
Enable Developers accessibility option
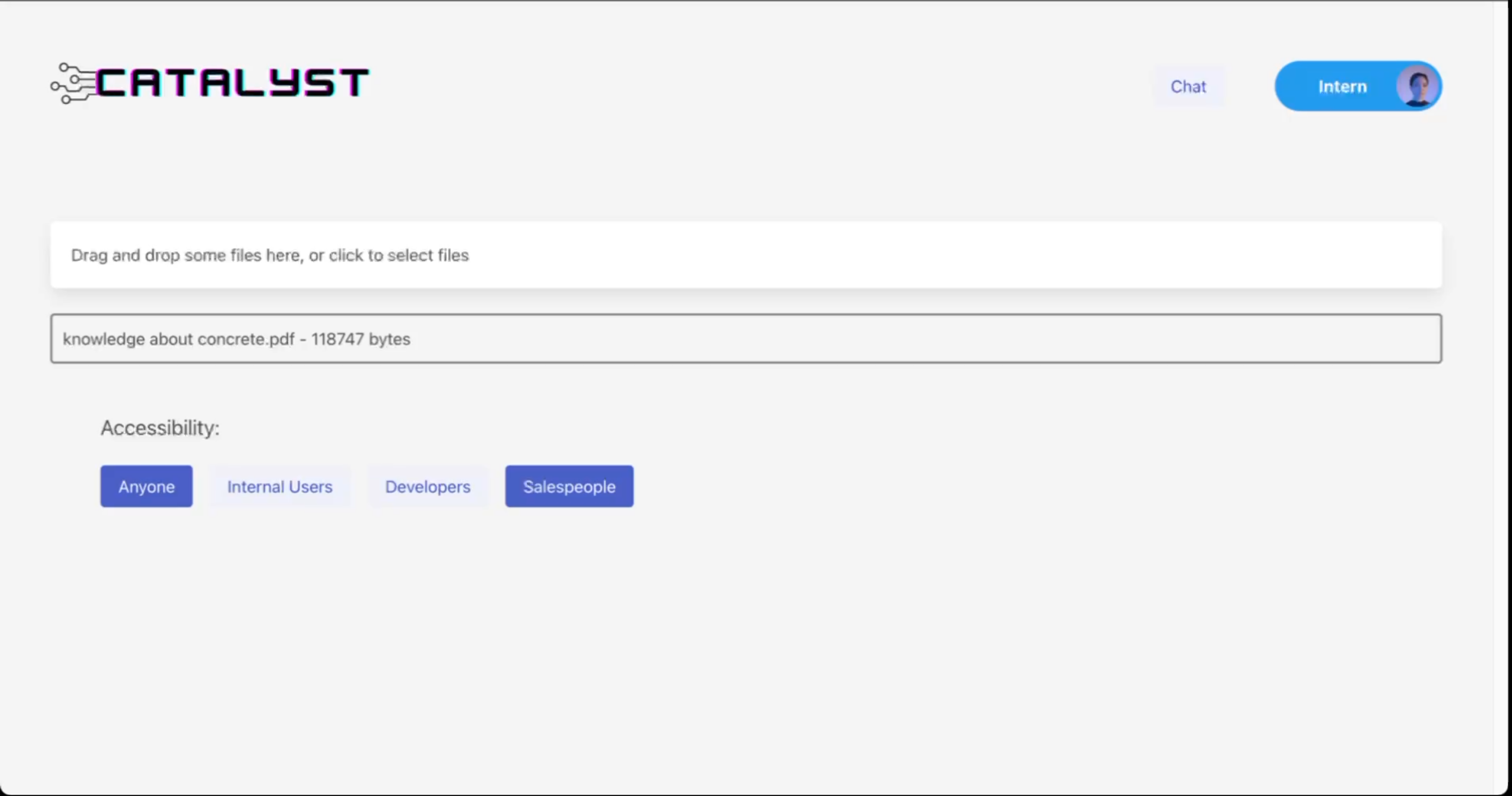427,487
